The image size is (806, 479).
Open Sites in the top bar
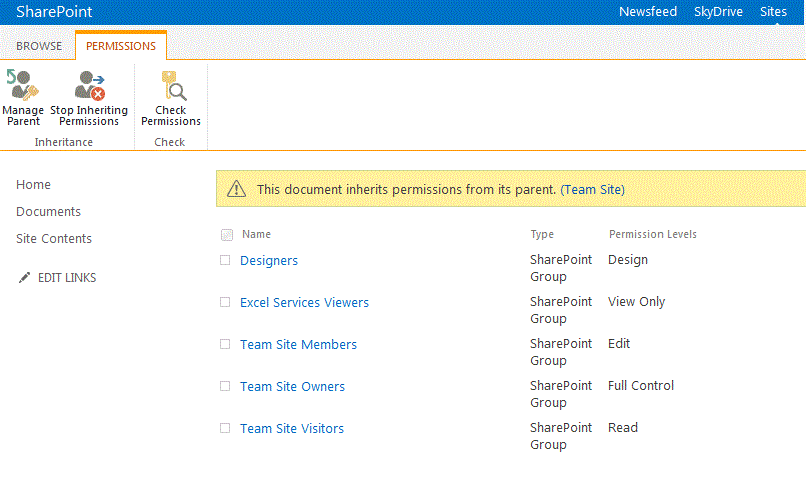click(x=773, y=11)
